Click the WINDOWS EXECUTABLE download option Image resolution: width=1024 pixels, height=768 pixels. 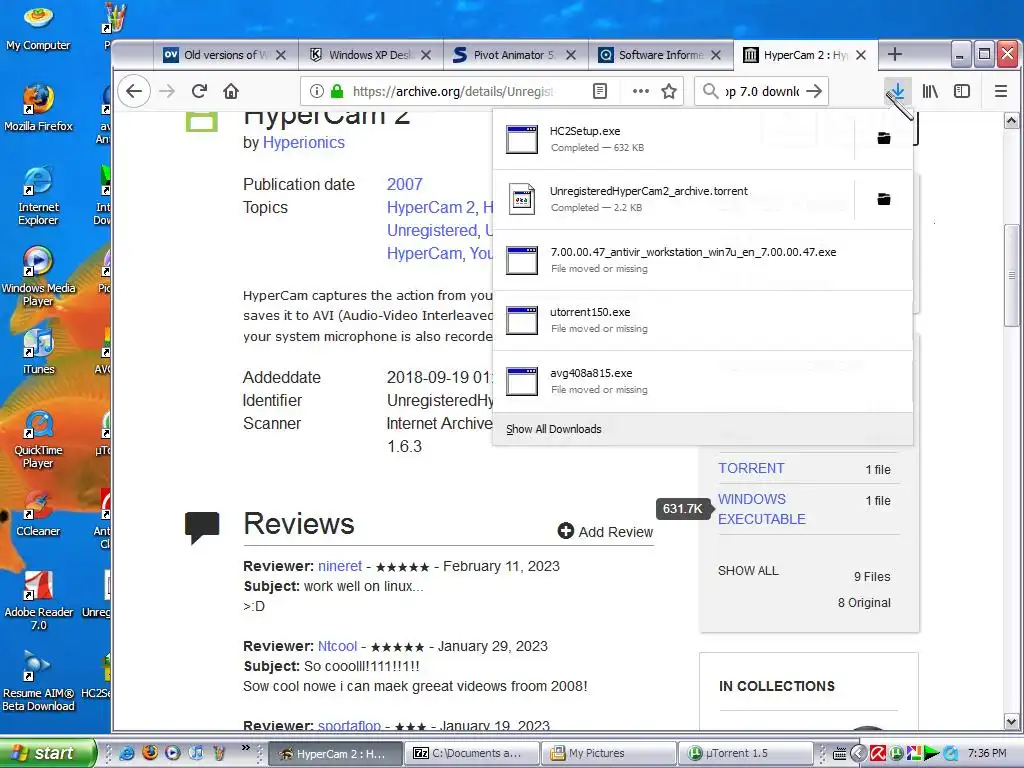pyautogui.click(x=761, y=509)
